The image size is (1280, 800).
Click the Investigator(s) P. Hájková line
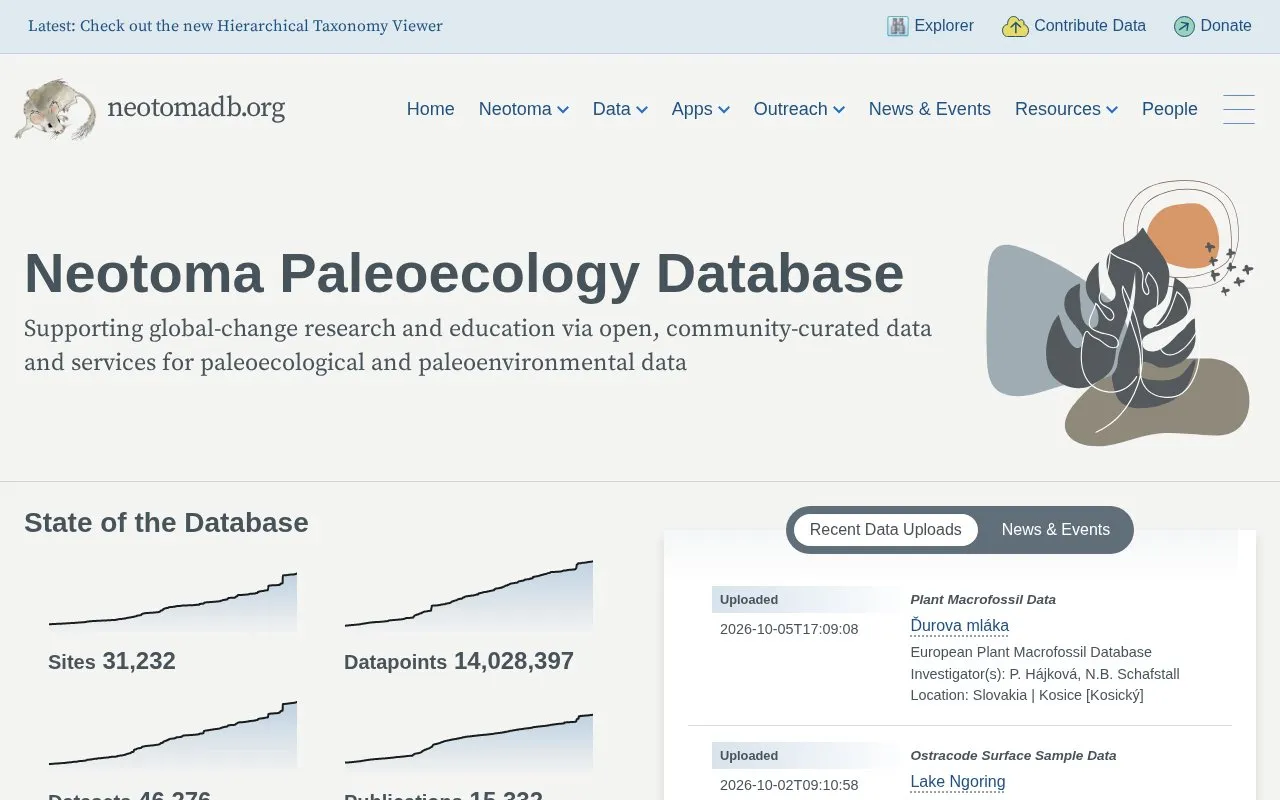pyautogui.click(x=1045, y=674)
